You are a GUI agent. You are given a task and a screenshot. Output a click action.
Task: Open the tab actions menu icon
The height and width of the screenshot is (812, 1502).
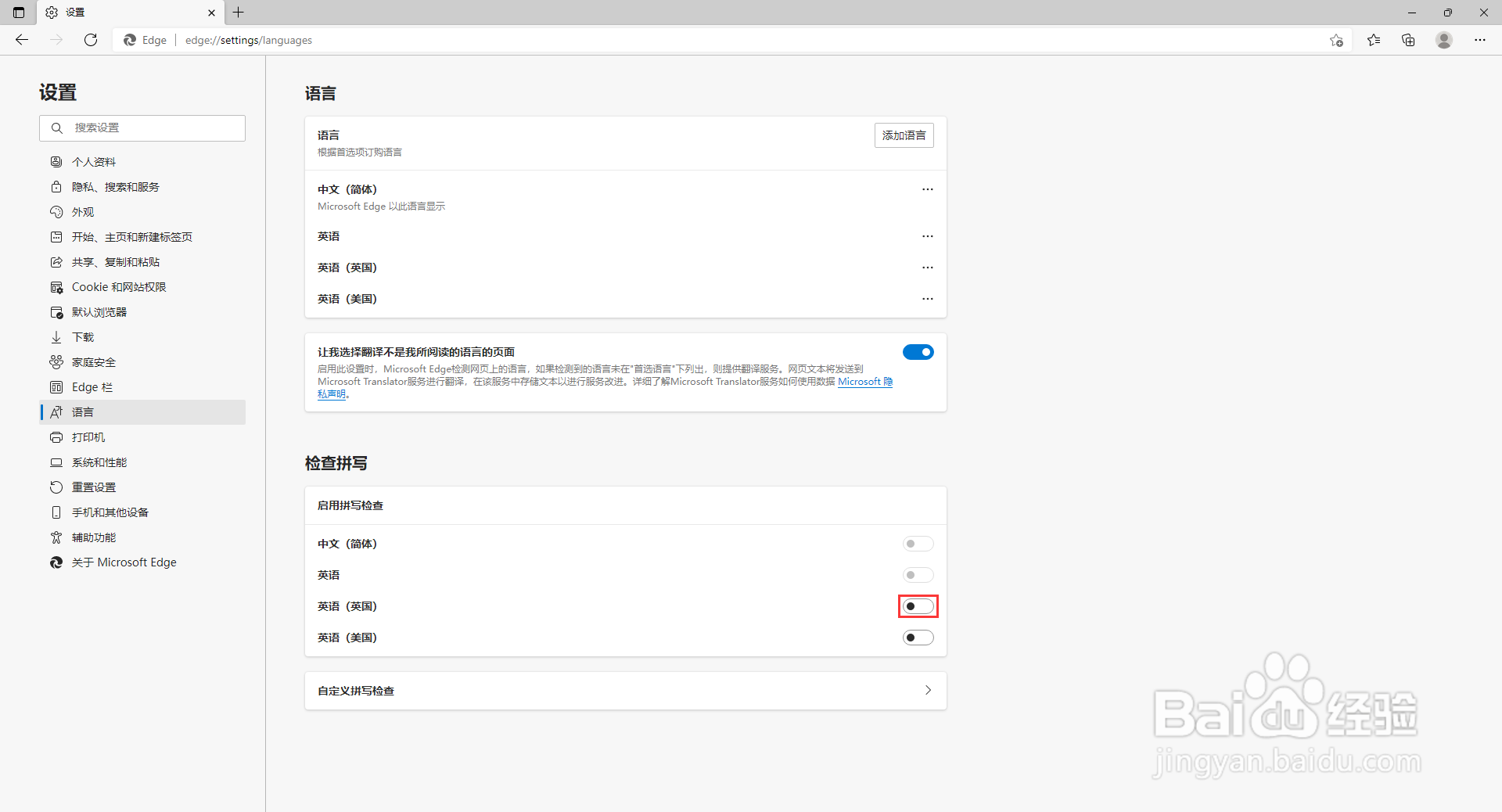click(x=19, y=13)
